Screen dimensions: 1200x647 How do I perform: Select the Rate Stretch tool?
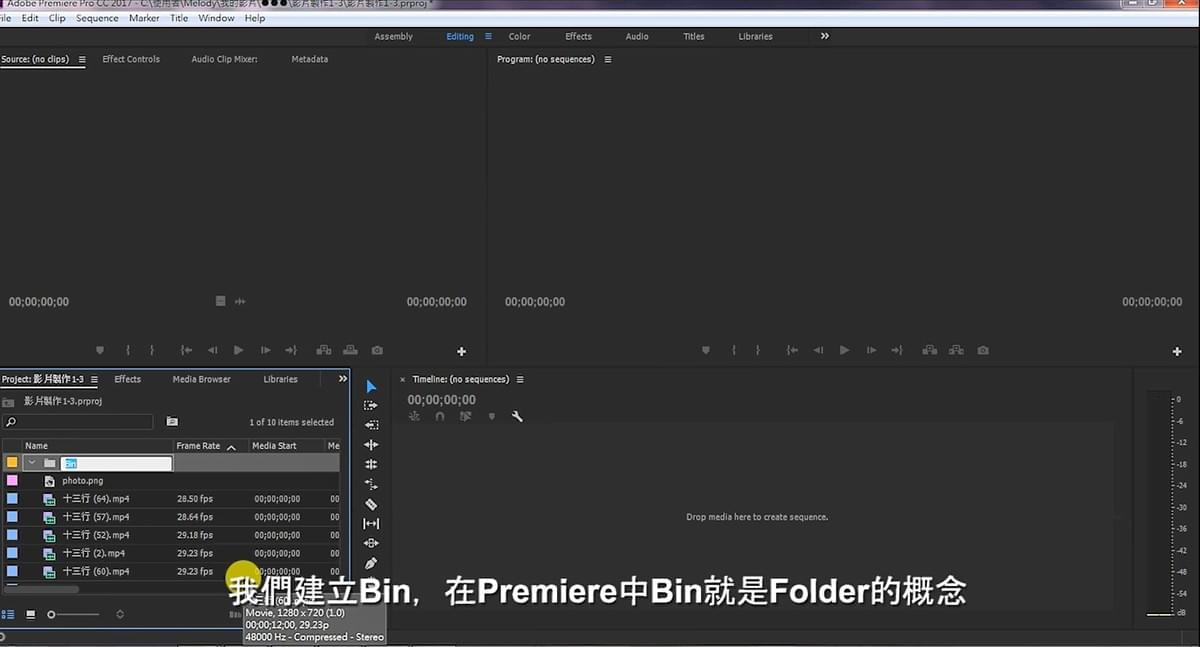point(371,484)
